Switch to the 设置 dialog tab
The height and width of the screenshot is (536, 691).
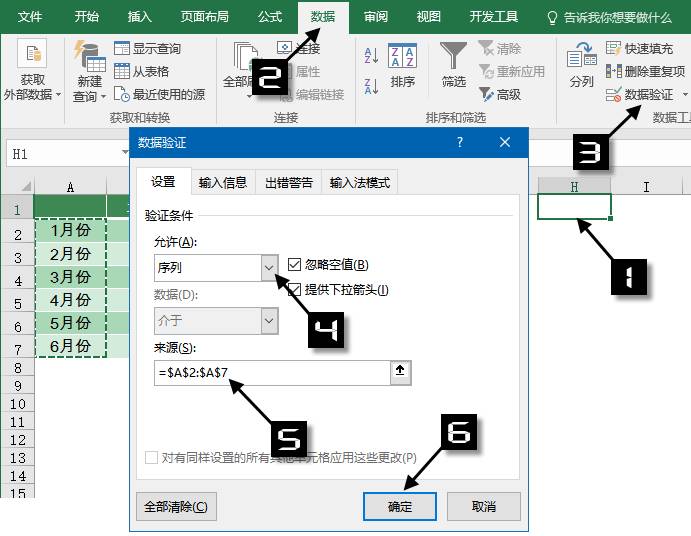163,181
